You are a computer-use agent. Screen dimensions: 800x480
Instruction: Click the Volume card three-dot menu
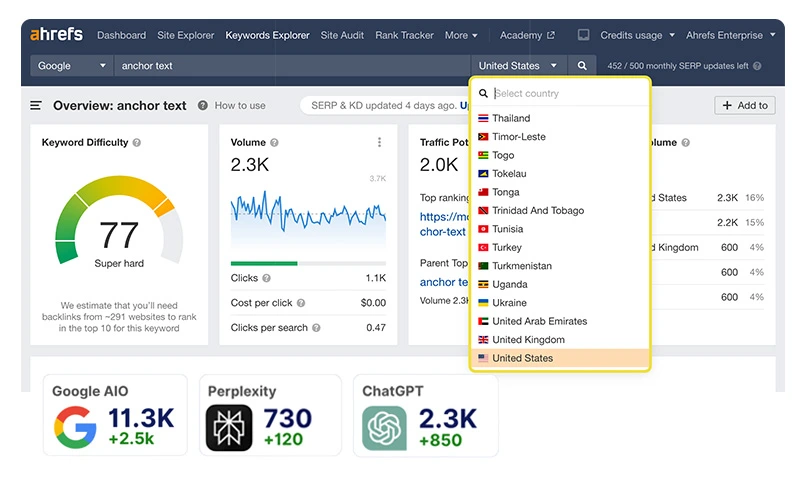(380, 143)
